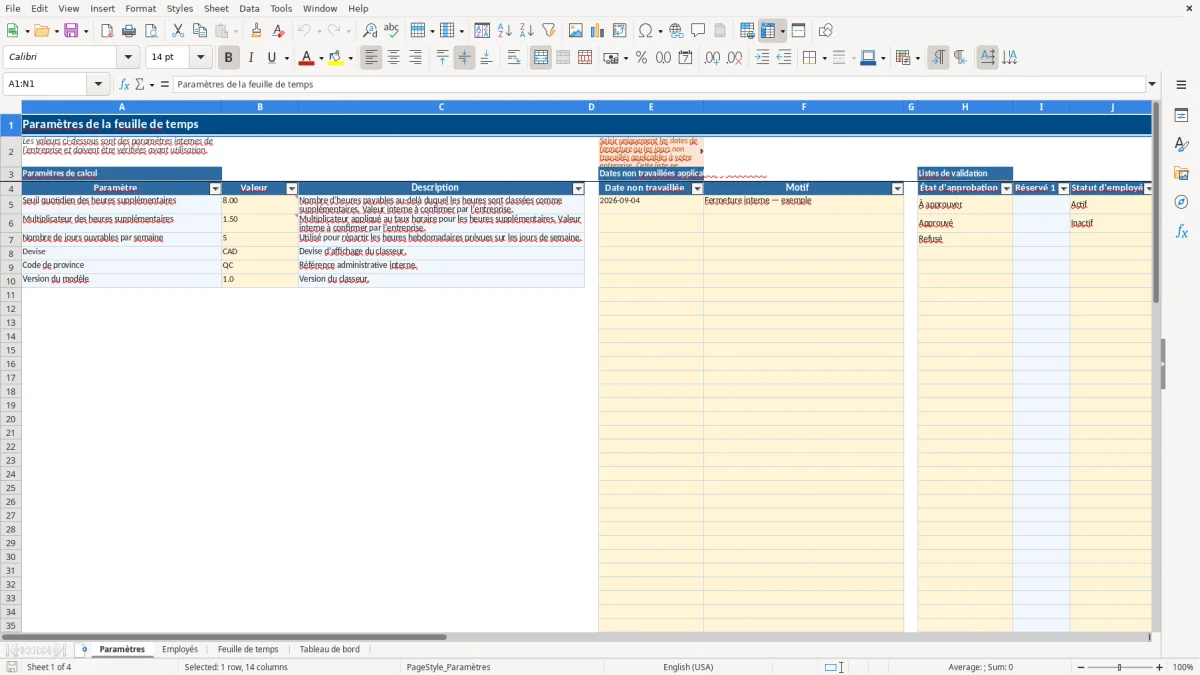Image resolution: width=1200 pixels, height=675 pixels.
Task: Insert a comment
Action: click(x=698, y=31)
